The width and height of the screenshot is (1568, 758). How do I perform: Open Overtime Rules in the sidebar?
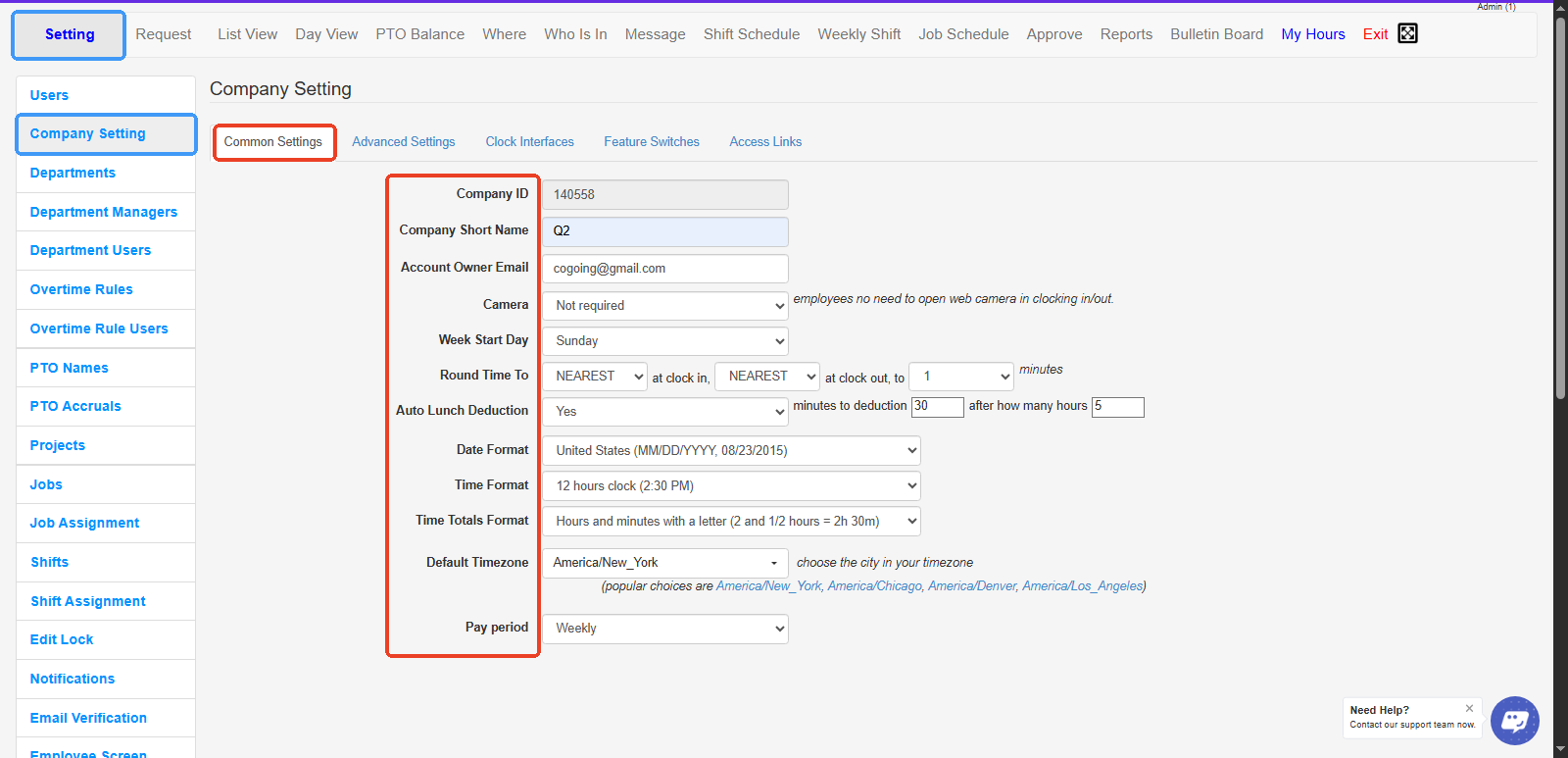[x=81, y=289]
